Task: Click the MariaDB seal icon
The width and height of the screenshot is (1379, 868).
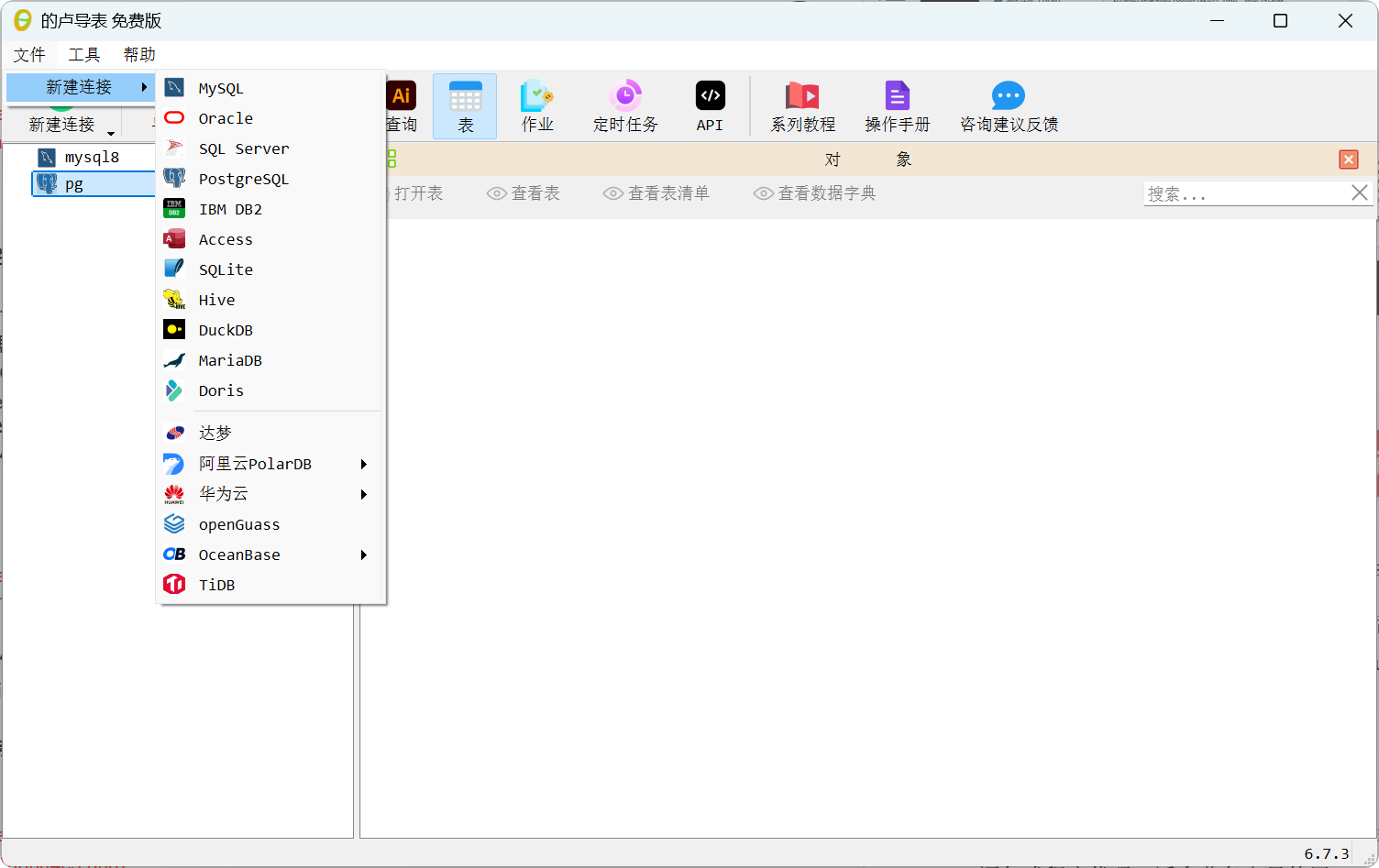Action: coord(174,359)
